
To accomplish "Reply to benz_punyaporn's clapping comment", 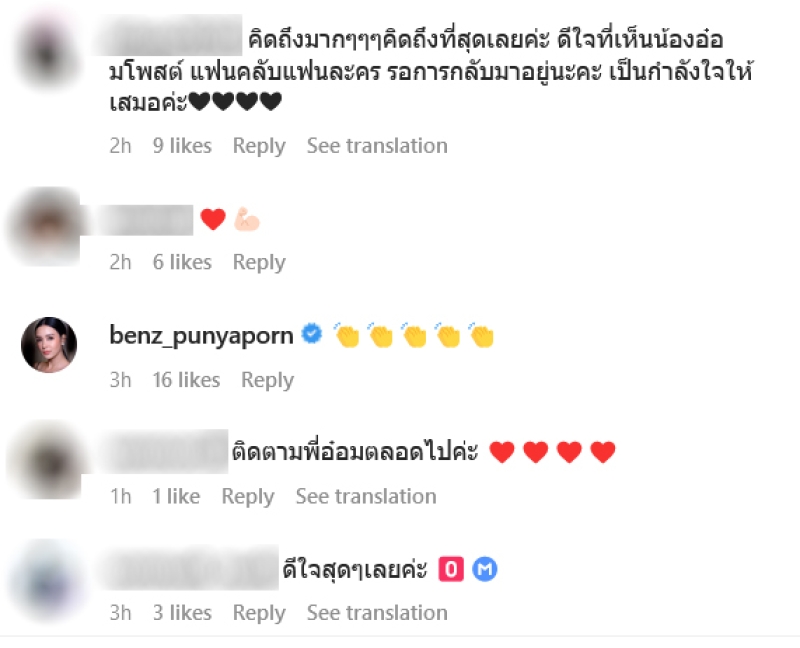I will tap(267, 380).
